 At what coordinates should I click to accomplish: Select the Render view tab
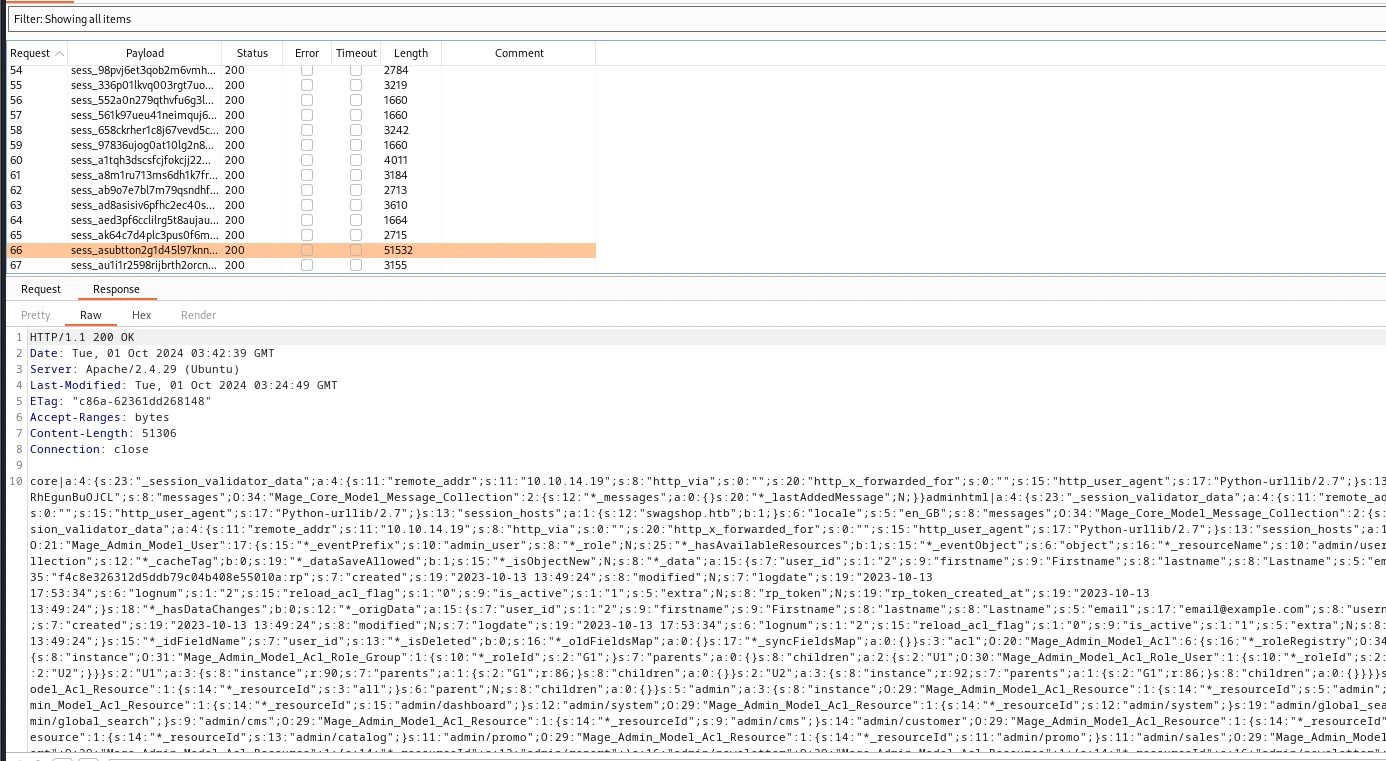[x=198, y=315]
